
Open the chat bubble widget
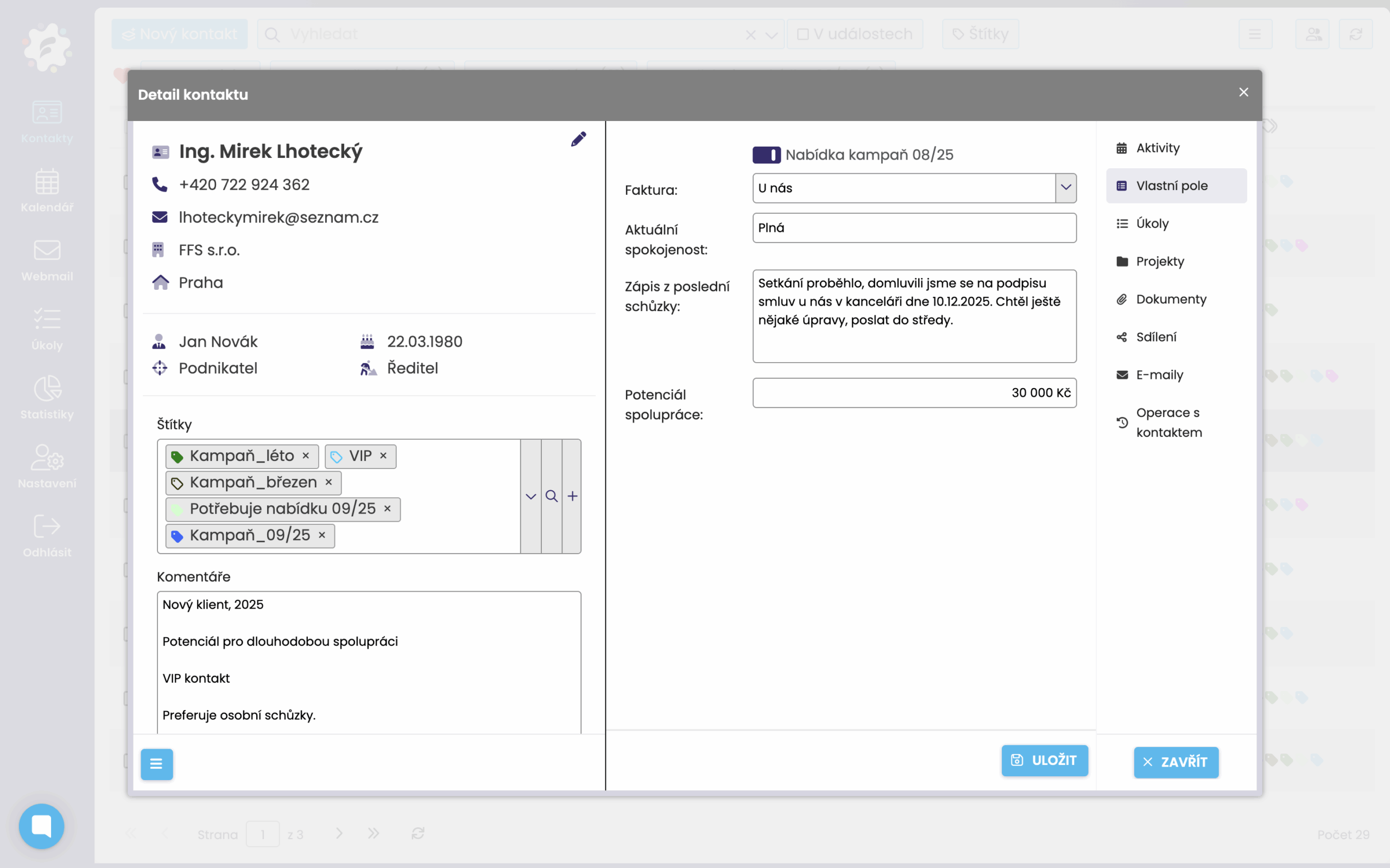click(x=41, y=826)
